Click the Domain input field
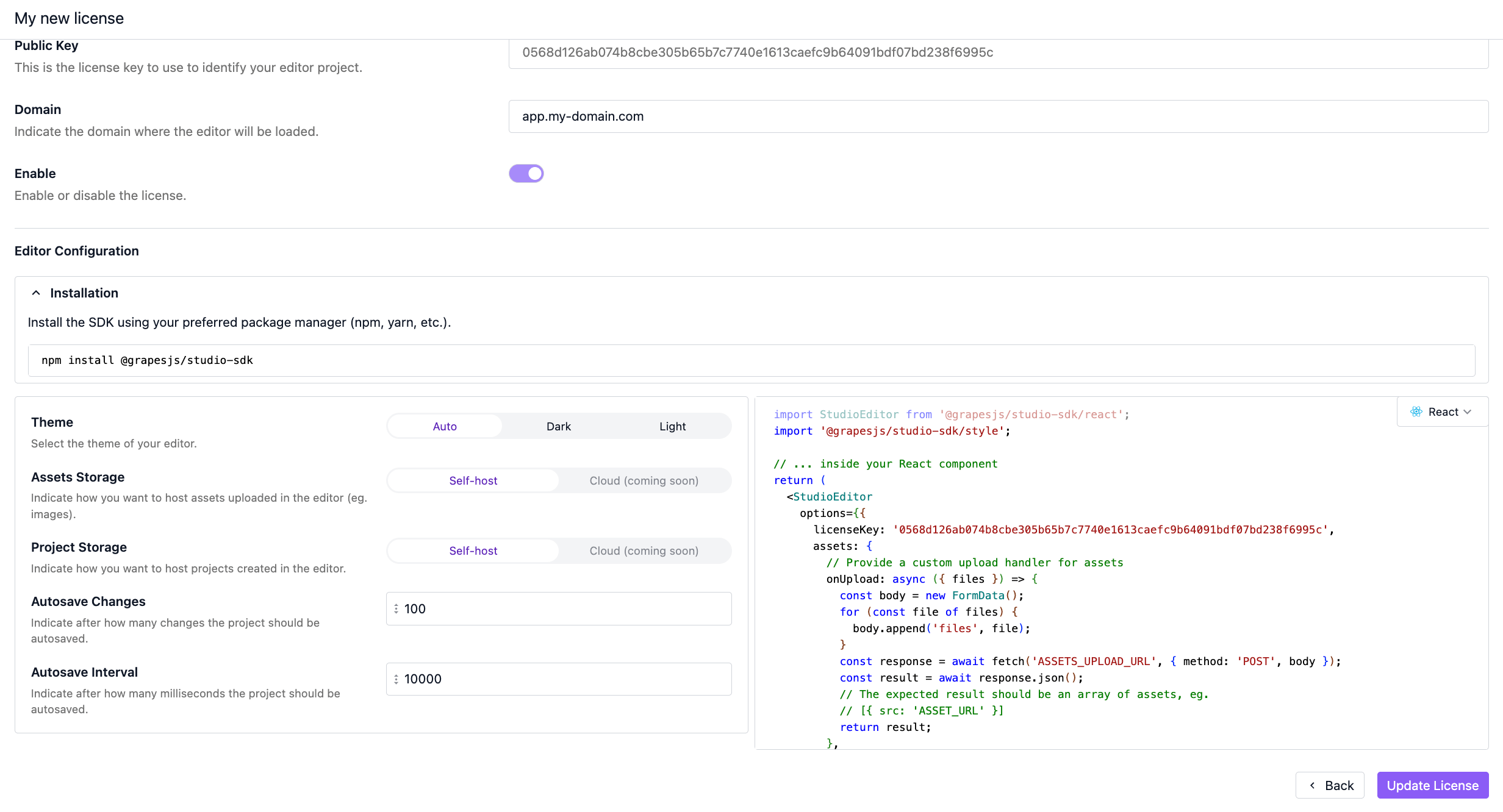 [999, 116]
